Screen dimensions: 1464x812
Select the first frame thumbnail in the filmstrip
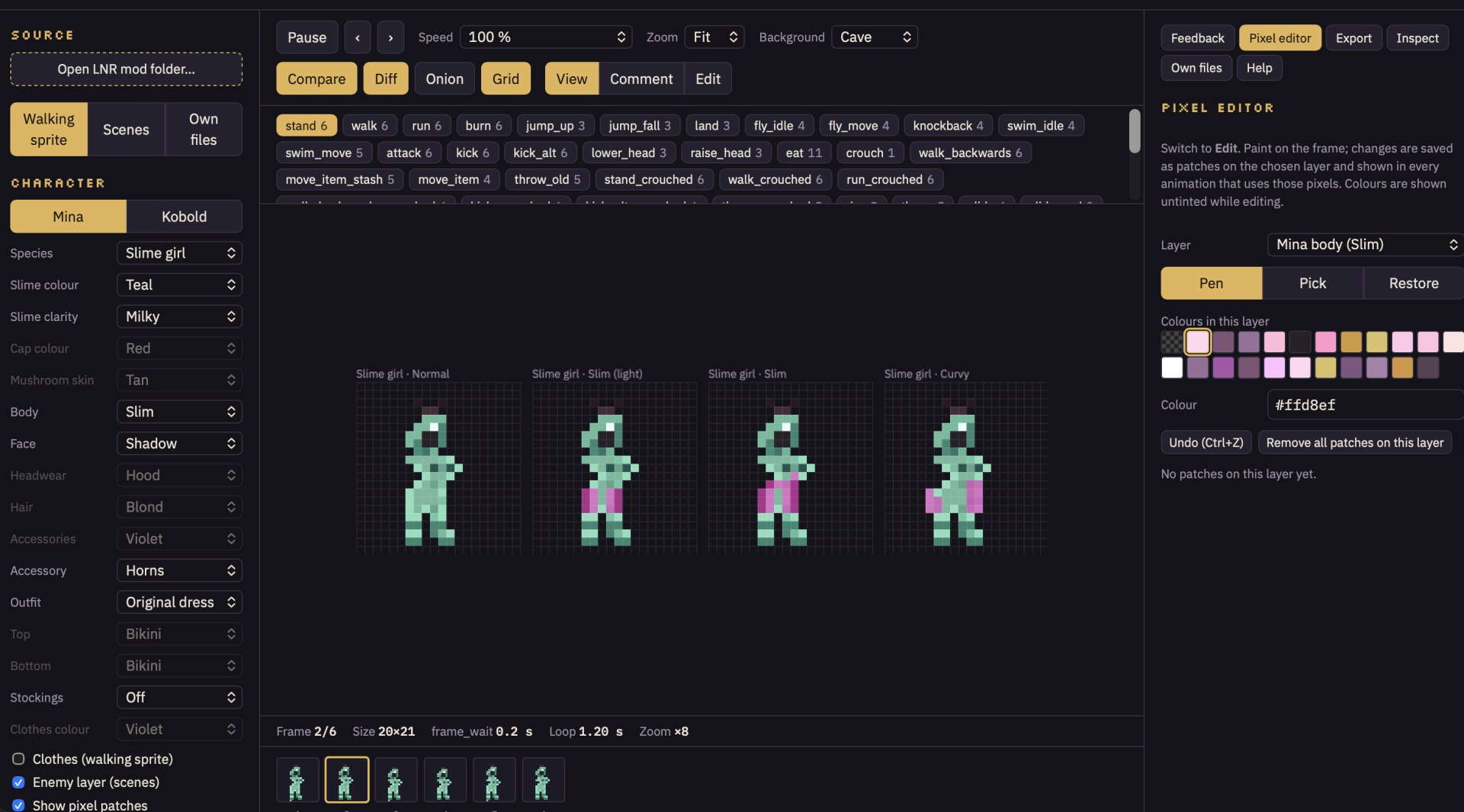(297, 779)
